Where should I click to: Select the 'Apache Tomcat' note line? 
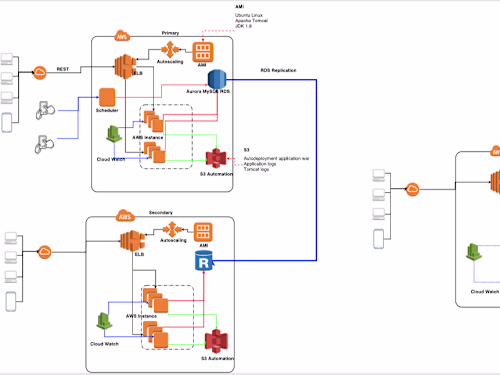coord(251,21)
